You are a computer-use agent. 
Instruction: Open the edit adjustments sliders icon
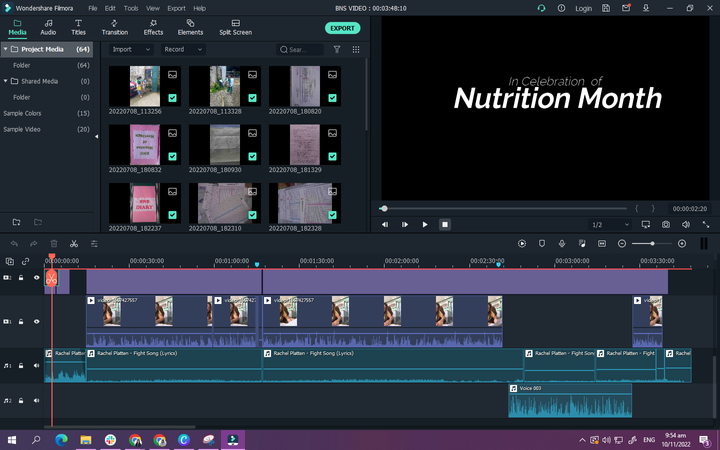94,244
